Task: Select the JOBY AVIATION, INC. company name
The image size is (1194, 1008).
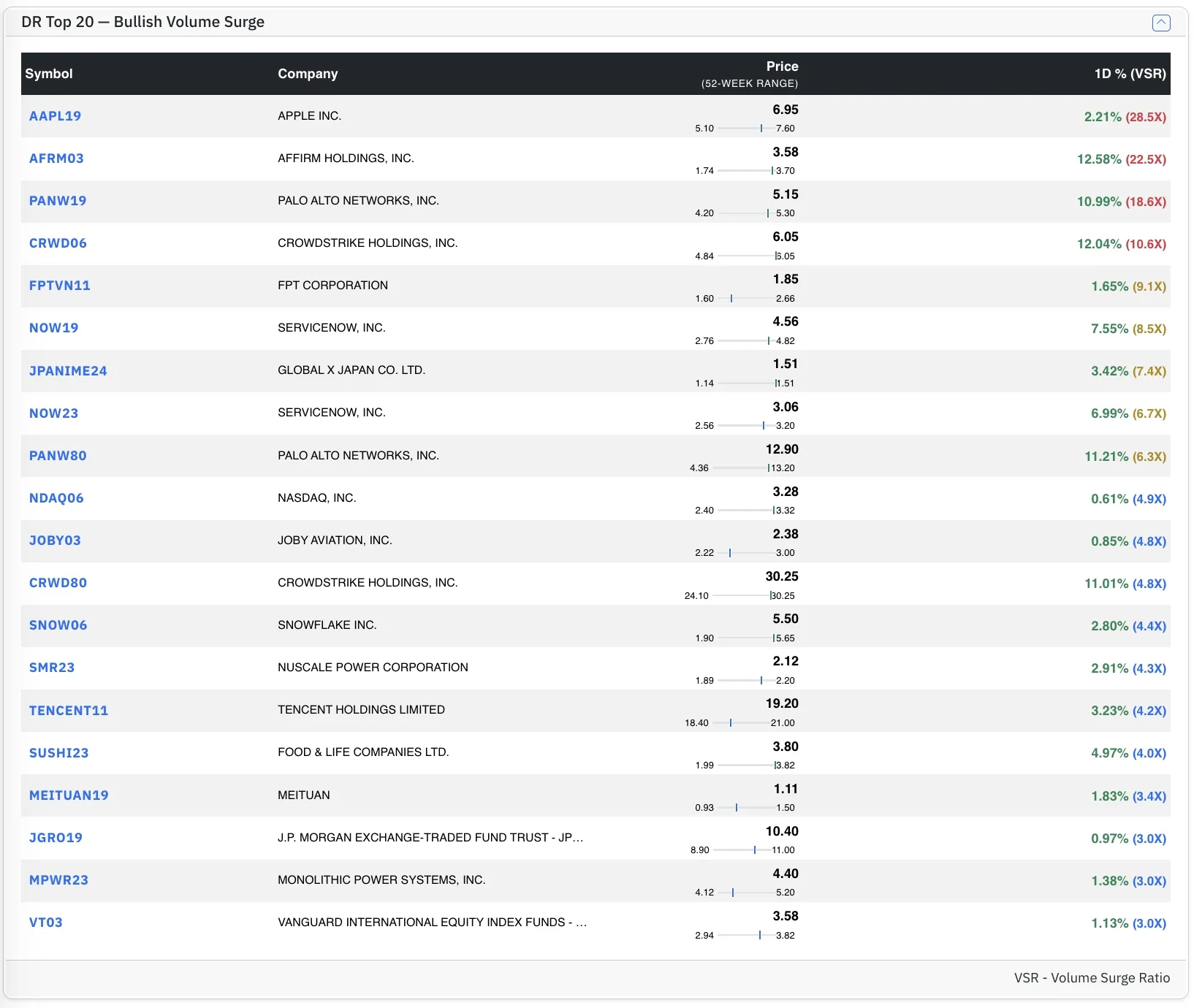Action: [335, 541]
